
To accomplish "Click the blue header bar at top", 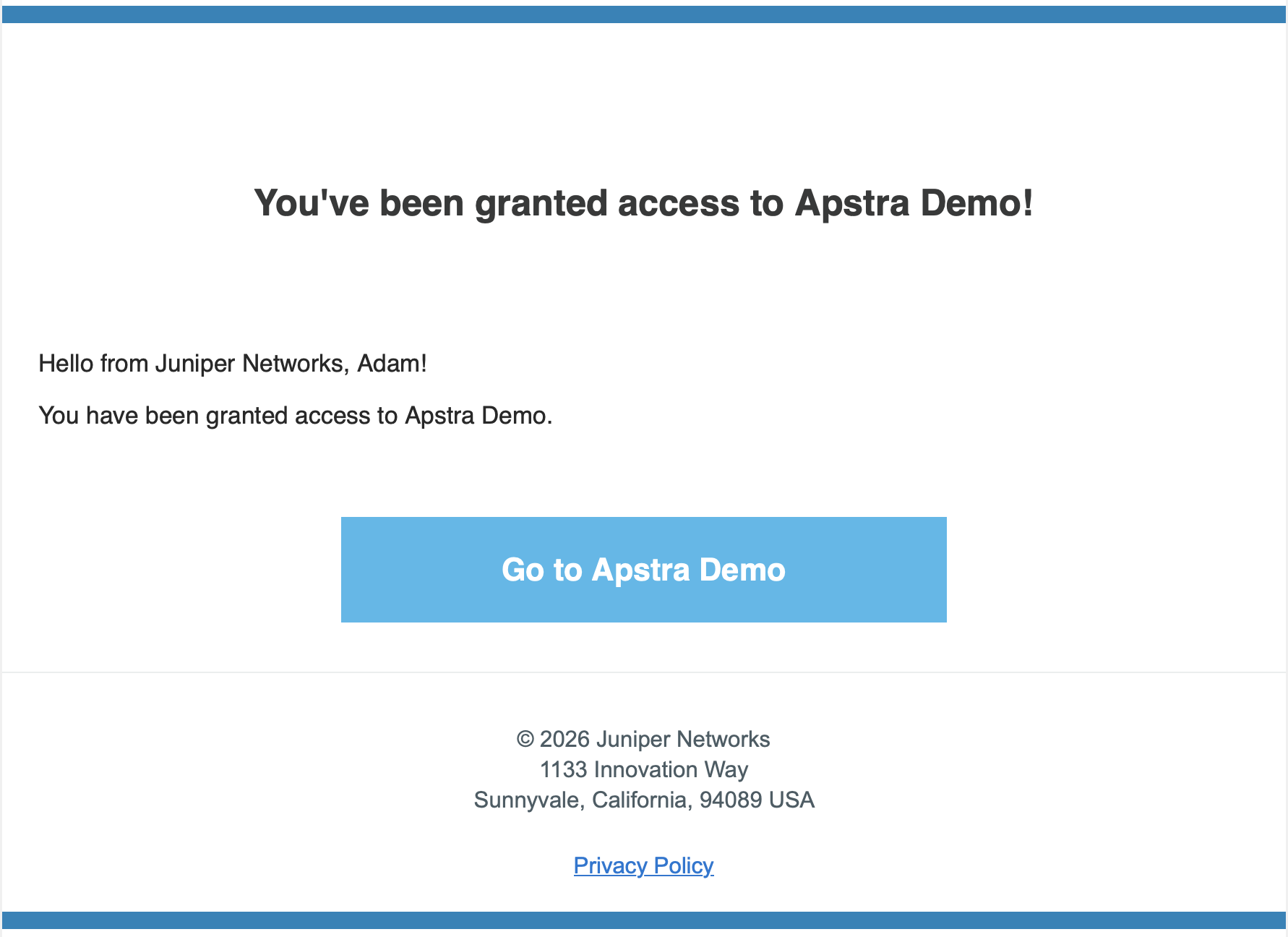I will (643, 14).
